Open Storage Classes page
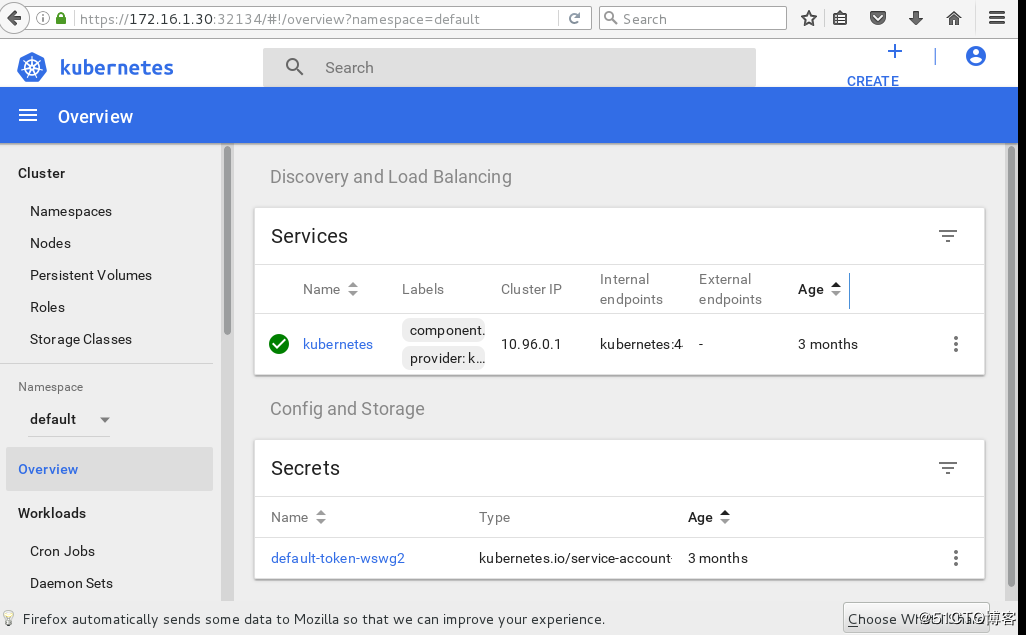 click(x=80, y=339)
